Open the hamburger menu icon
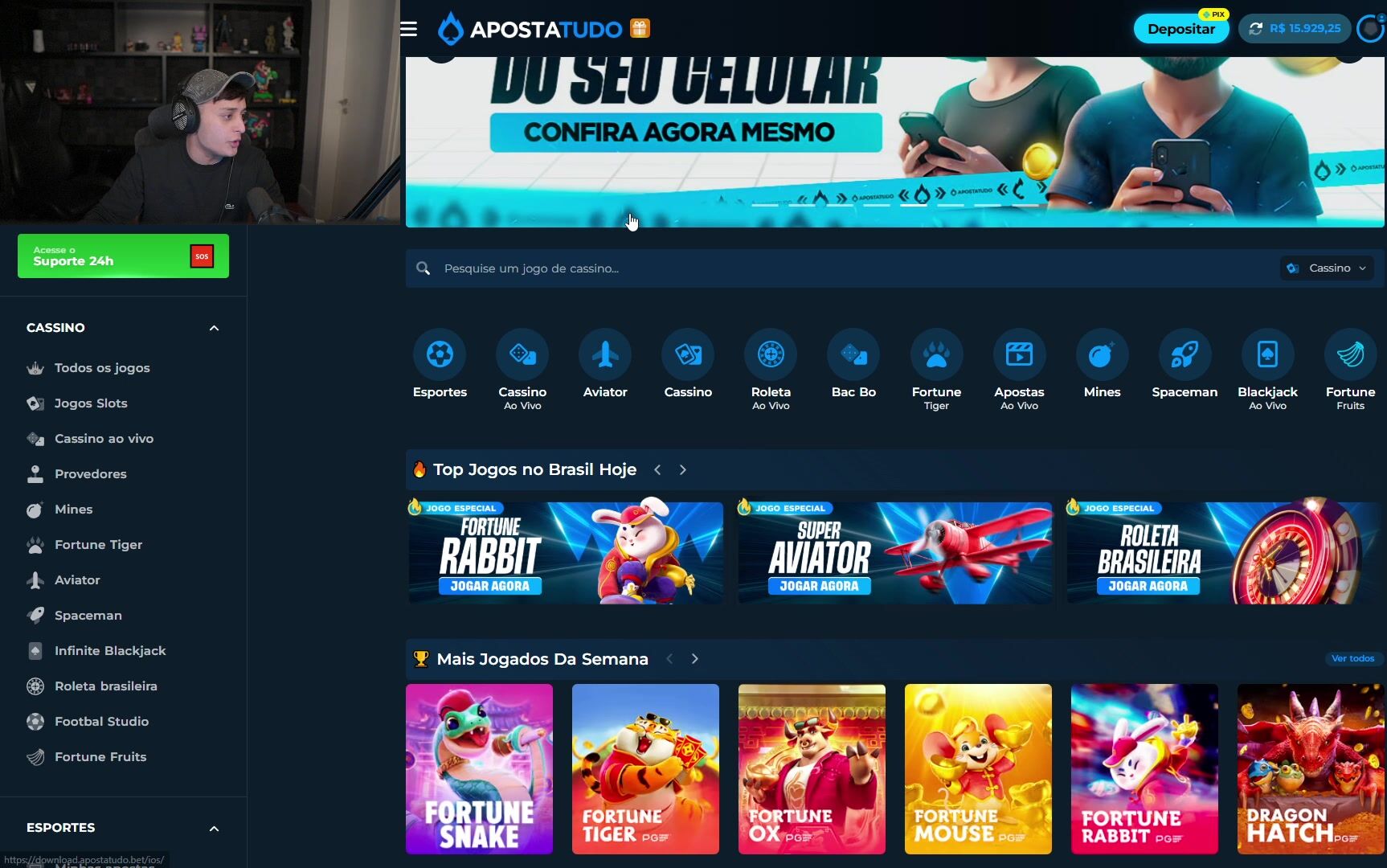Viewport: 1387px width, 868px height. [408, 29]
